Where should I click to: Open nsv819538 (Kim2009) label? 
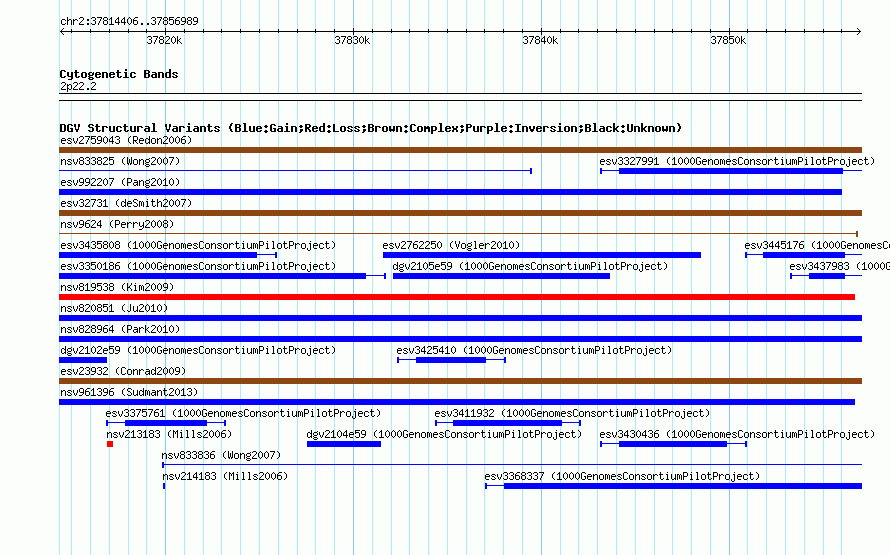pyautogui.click(x=117, y=287)
